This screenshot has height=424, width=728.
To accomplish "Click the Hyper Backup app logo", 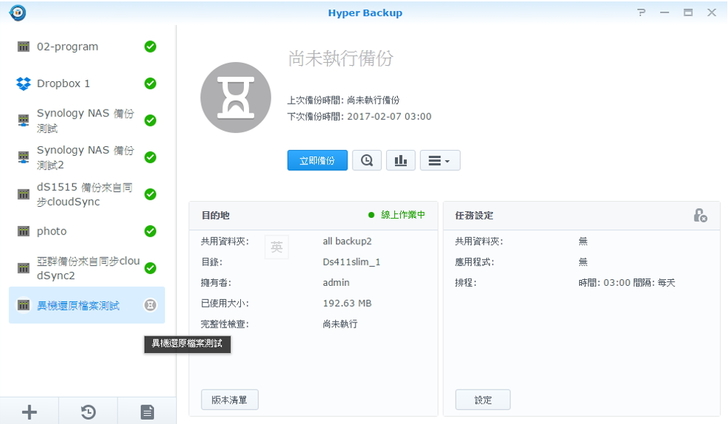I will point(16,12).
